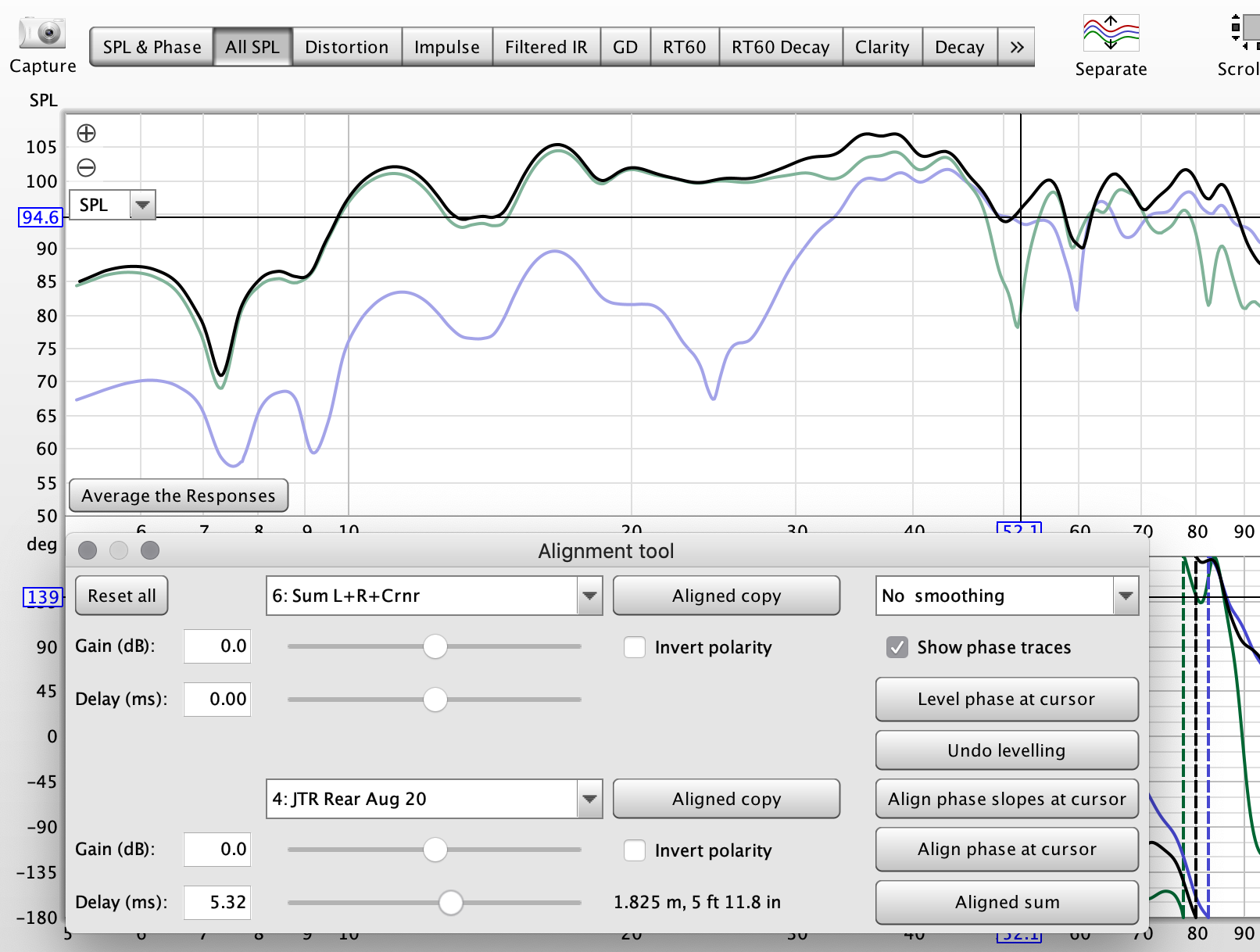Viewport: 1260px width, 952px height.
Task: Click the Delay field showing 5.32
Action: 217,903
